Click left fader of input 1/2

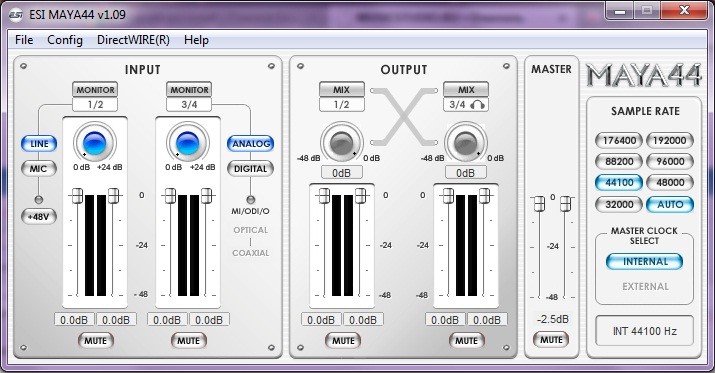78,196
